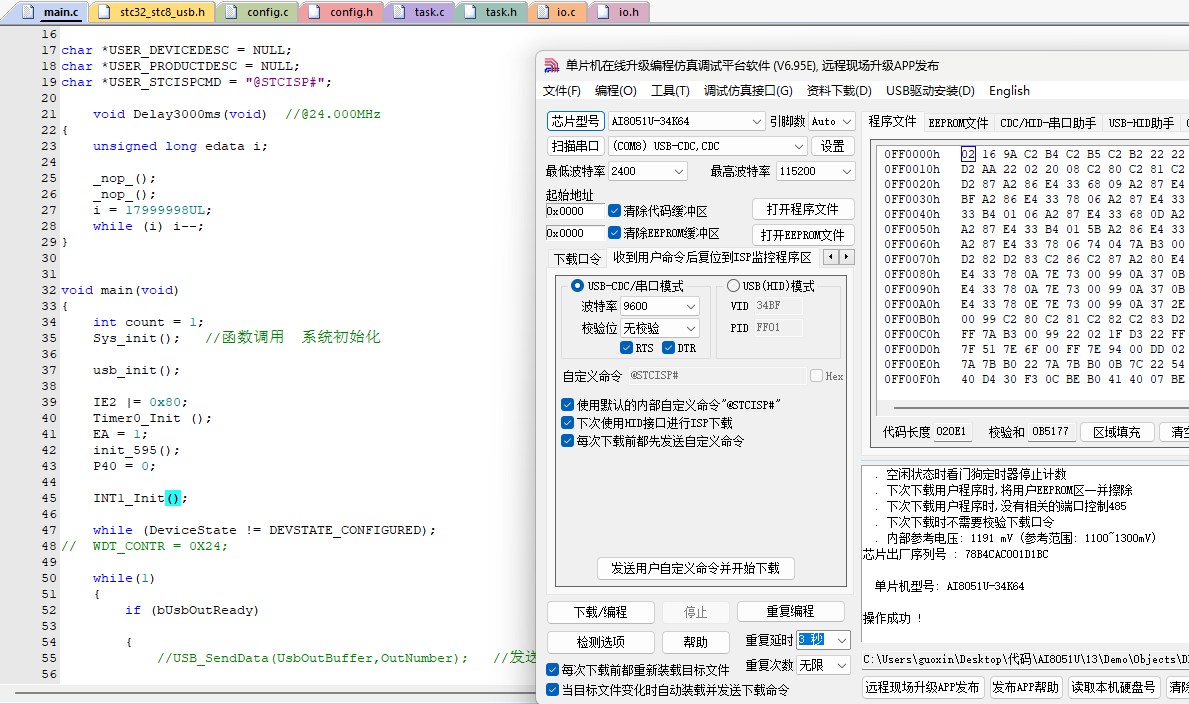Click the 打开EEPROM文件 button
Viewport: 1189px width, 704px height.
click(x=802, y=235)
